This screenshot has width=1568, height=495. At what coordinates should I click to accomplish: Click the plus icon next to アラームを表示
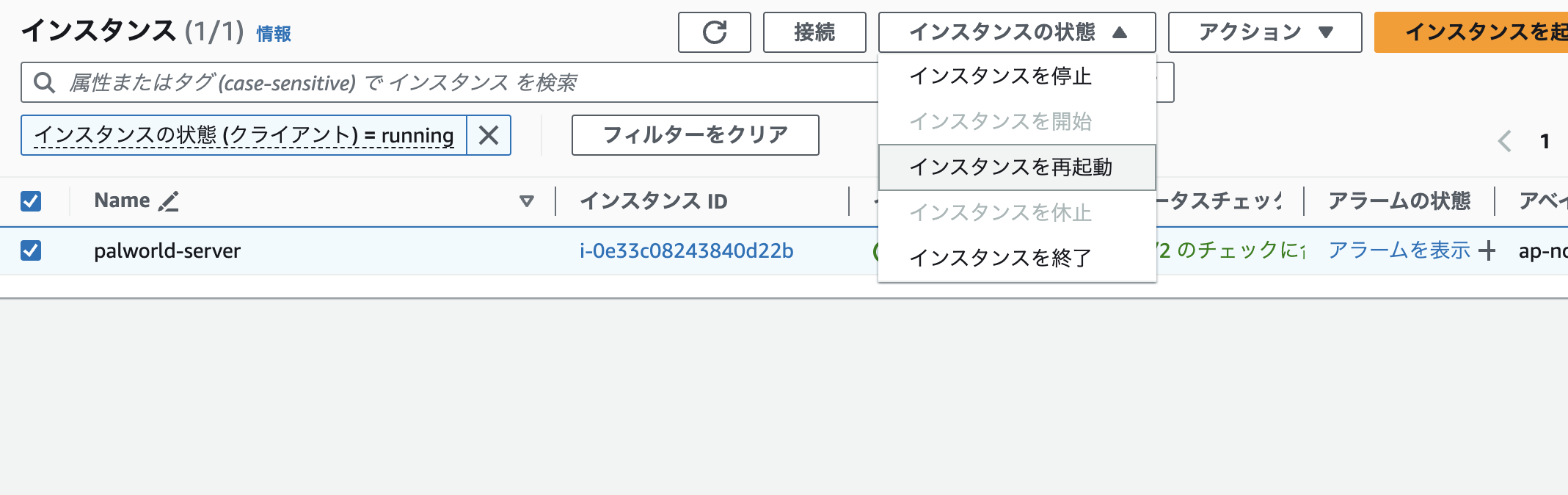(x=1487, y=251)
